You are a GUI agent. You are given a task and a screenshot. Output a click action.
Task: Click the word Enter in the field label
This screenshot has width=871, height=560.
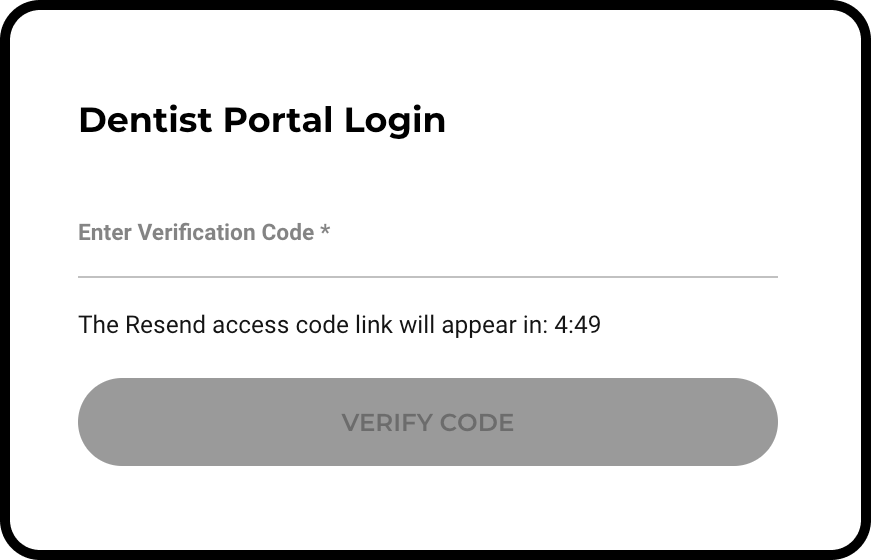tap(105, 233)
